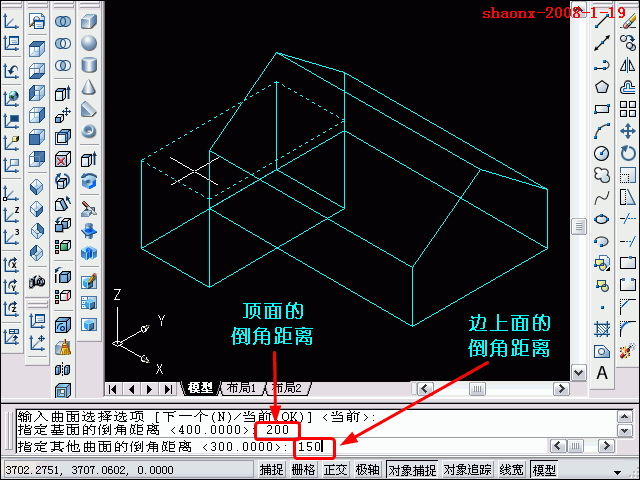
Task: Toggle 极轴 polar tracking
Action: click(367, 469)
